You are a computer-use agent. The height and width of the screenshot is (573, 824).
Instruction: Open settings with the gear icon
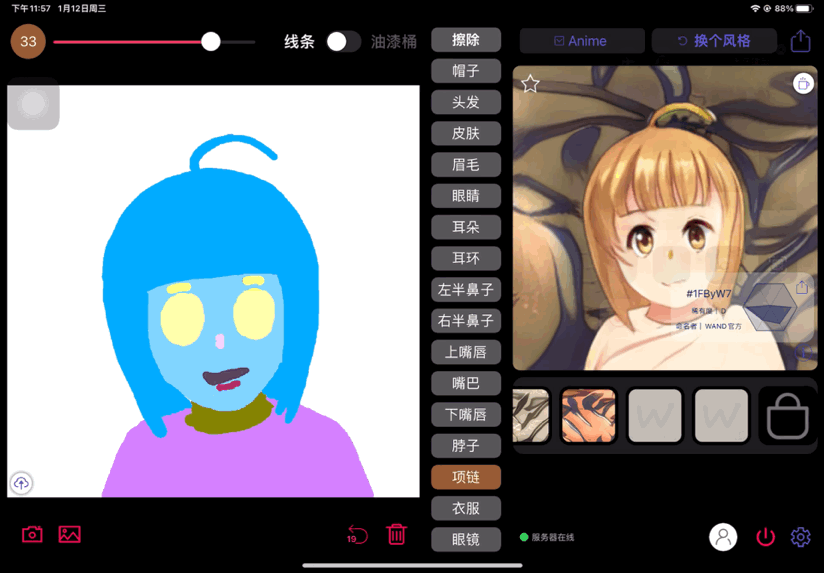[x=801, y=537]
